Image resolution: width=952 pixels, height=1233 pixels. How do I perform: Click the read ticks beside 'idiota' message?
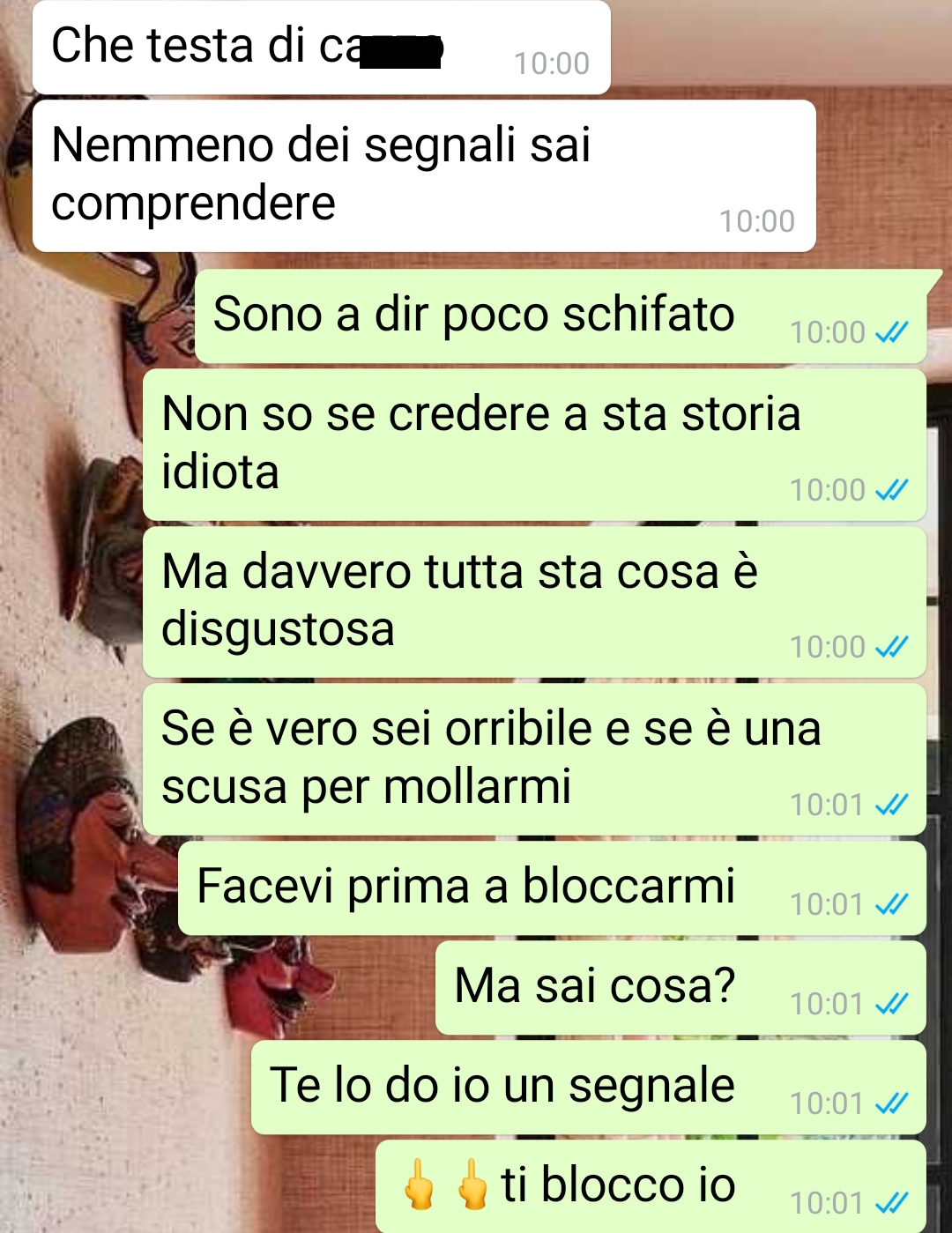pos(891,490)
